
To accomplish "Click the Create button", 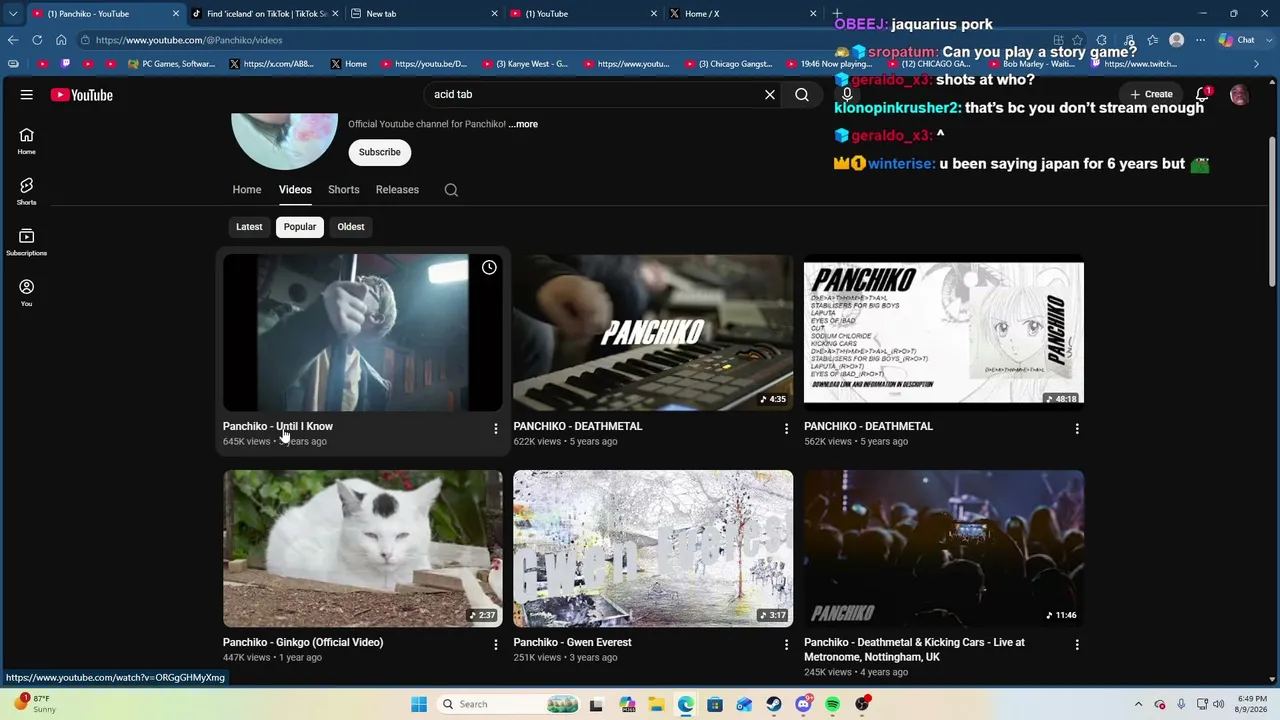I will (1151, 95).
